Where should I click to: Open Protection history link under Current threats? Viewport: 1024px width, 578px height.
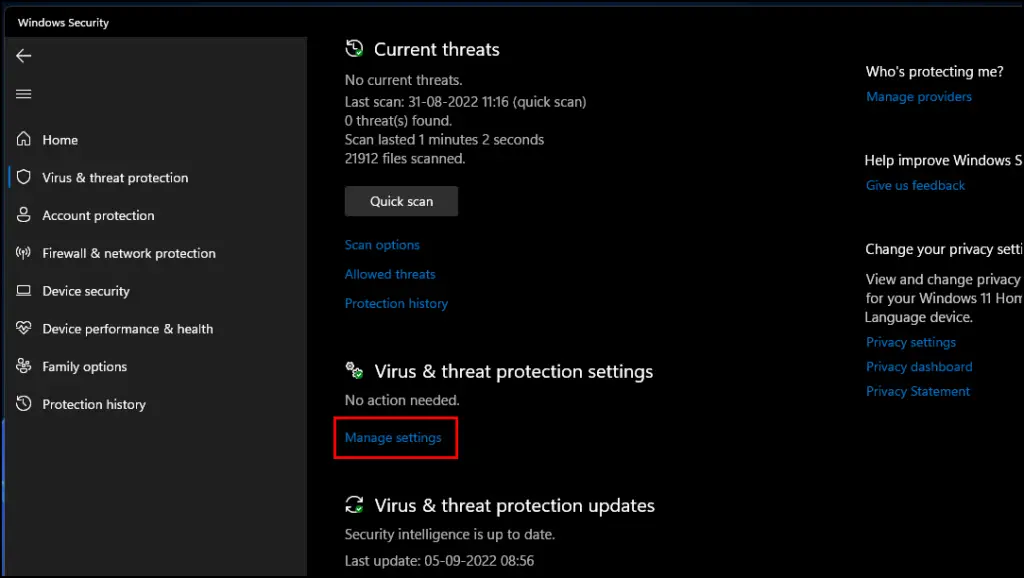[x=396, y=304]
